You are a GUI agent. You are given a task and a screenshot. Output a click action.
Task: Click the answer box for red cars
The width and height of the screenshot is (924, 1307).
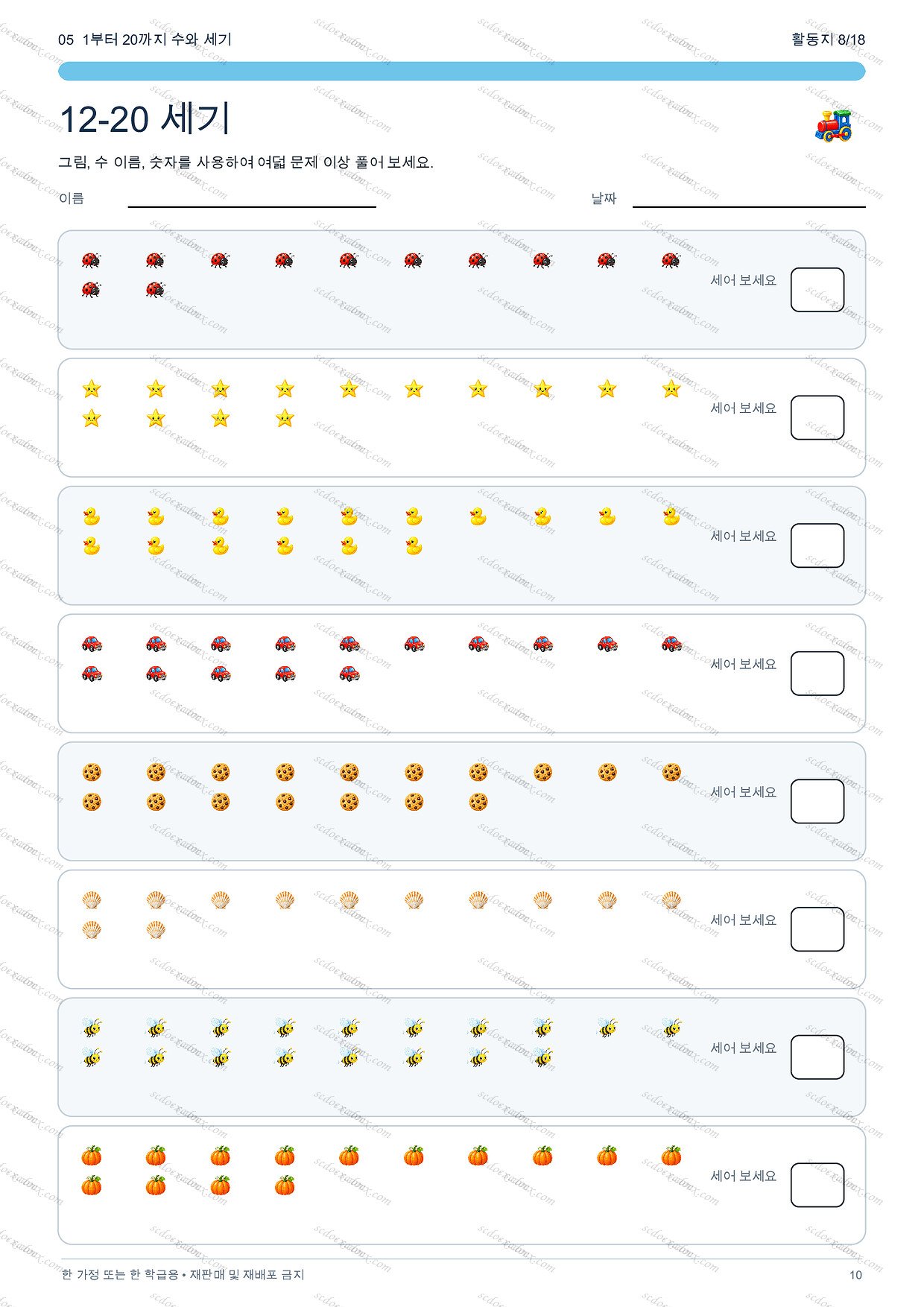tap(817, 674)
